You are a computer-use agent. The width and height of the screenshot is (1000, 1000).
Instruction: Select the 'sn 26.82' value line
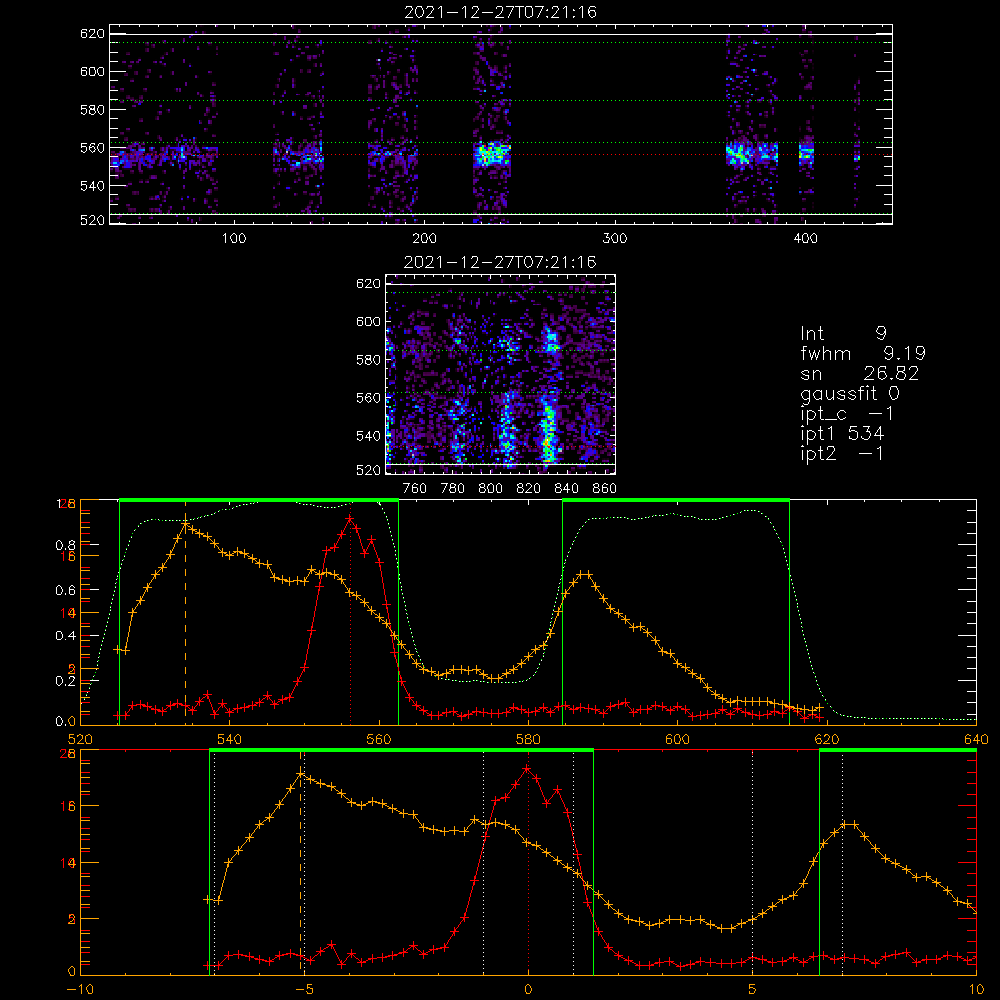[860, 373]
